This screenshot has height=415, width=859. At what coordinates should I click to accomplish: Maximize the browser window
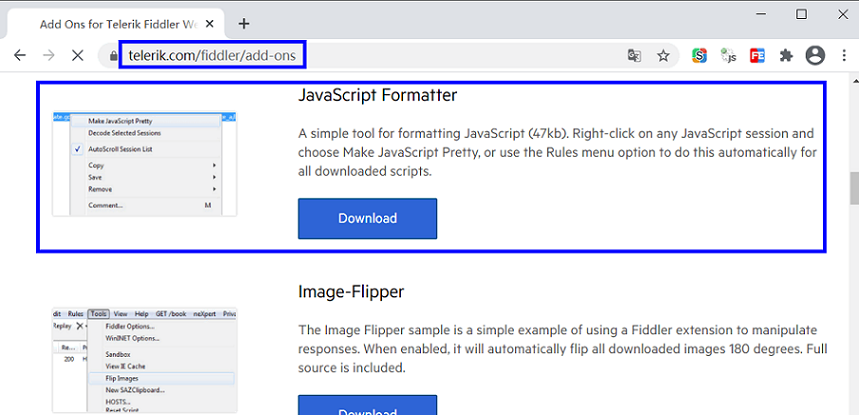pyautogui.click(x=801, y=15)
